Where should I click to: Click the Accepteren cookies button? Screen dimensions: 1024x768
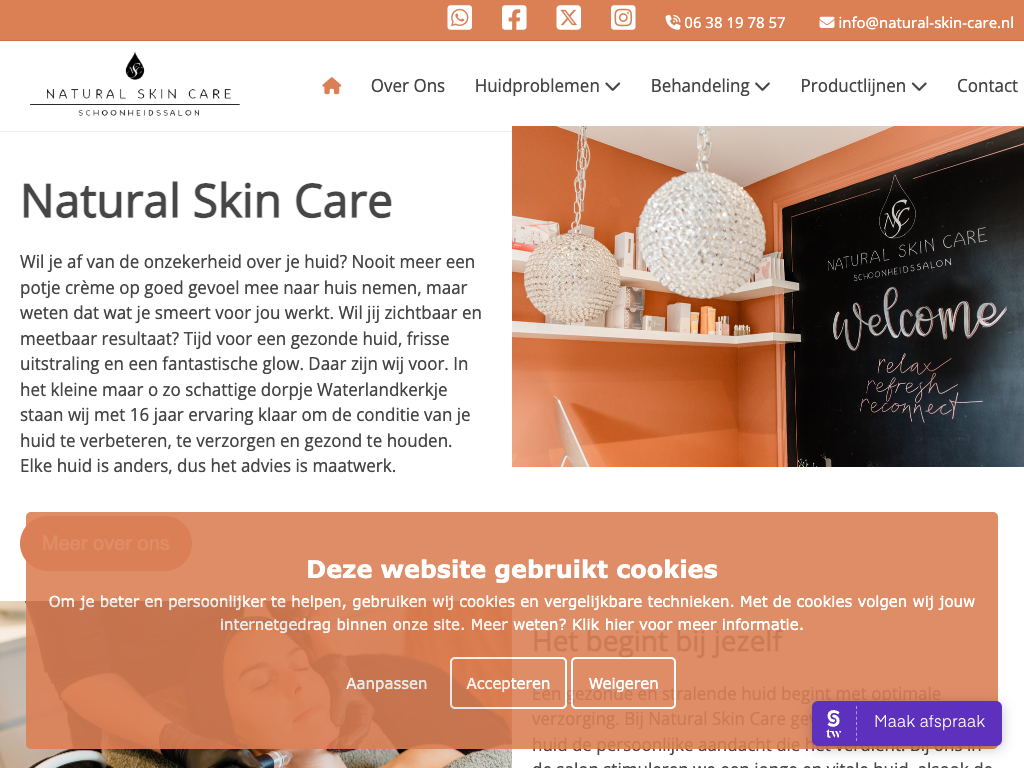point(508,683)
